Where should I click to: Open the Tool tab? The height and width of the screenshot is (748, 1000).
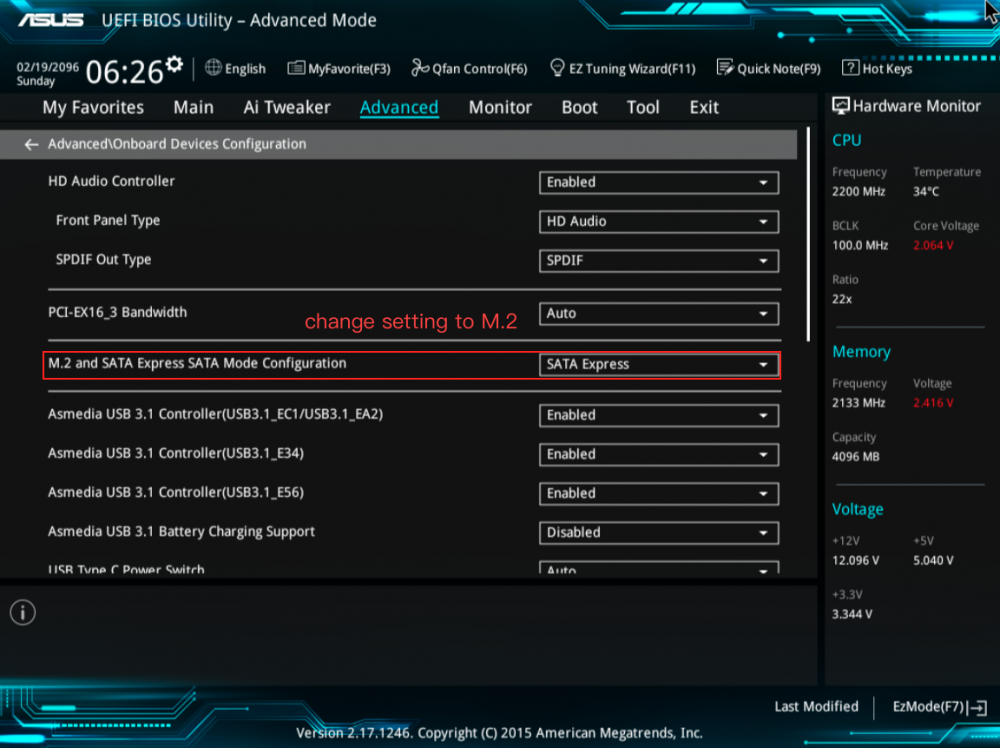pyautogui.click(x=643, y=107)
